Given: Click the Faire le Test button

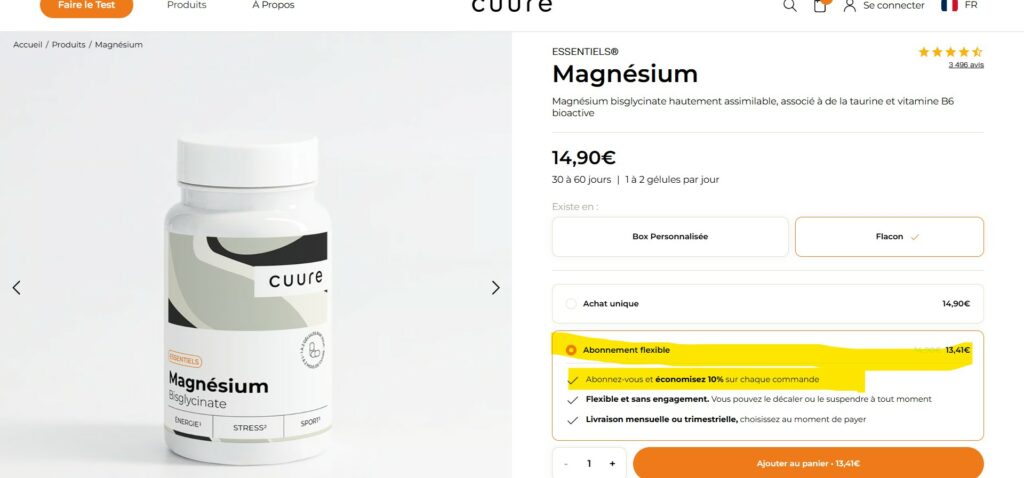Looking at the screenshot, I should click(86, 7).
